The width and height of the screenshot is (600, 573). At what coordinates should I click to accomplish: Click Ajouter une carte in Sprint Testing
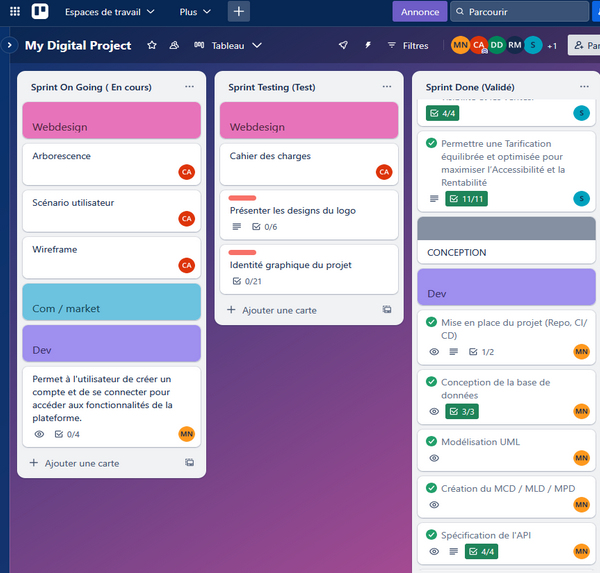pyautogui.click(x=279, y=310)
